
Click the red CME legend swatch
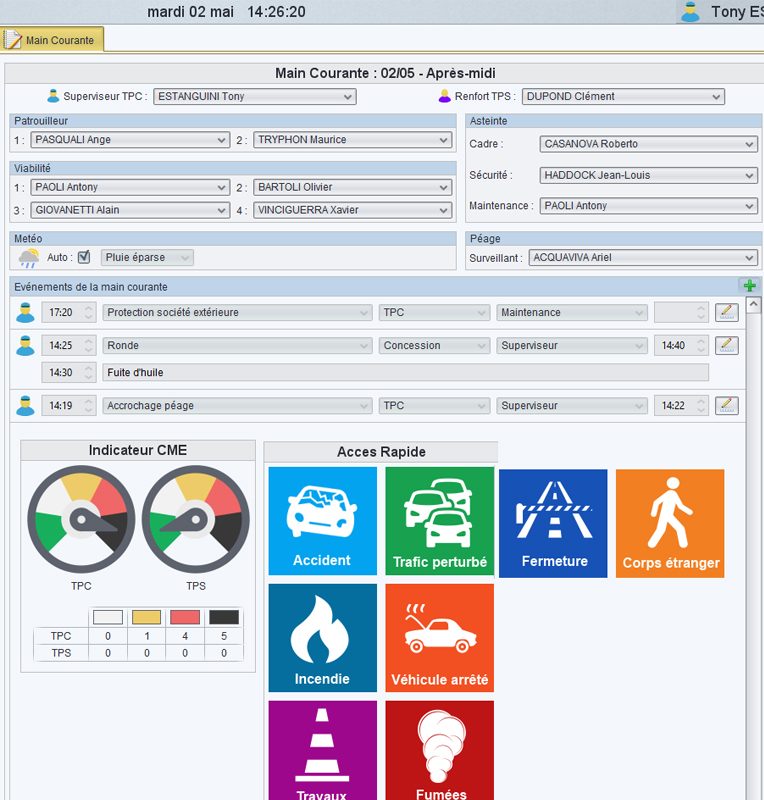coord(185,617)
